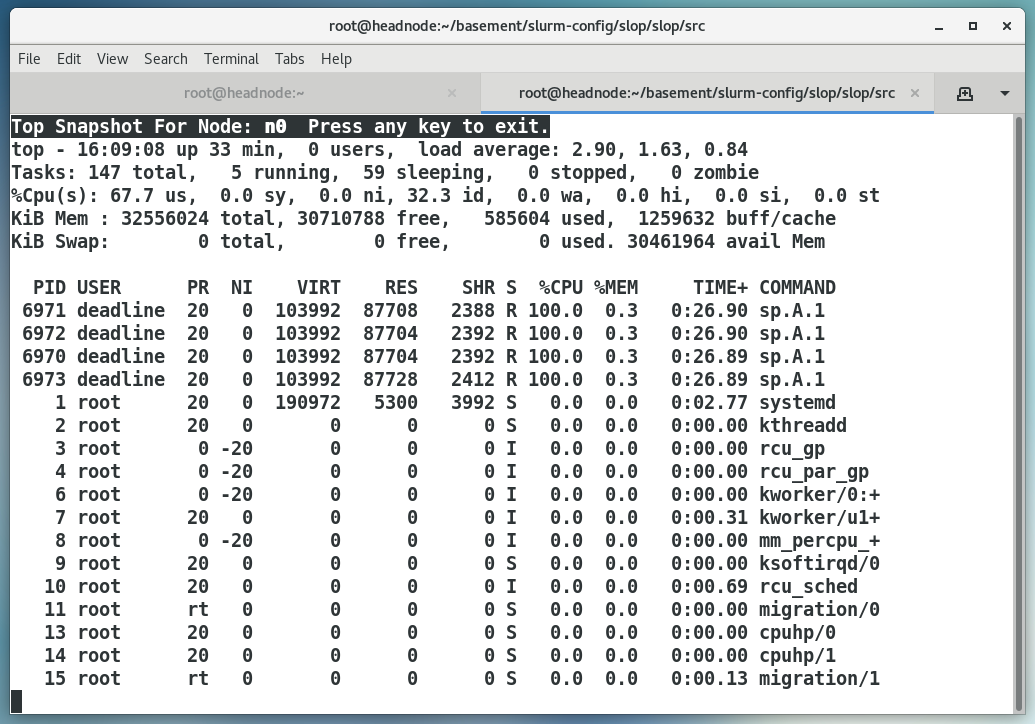The width and height of the screenshot is (1035, 724).
Task: Open the Help menu
Action: tap(336, 59)
